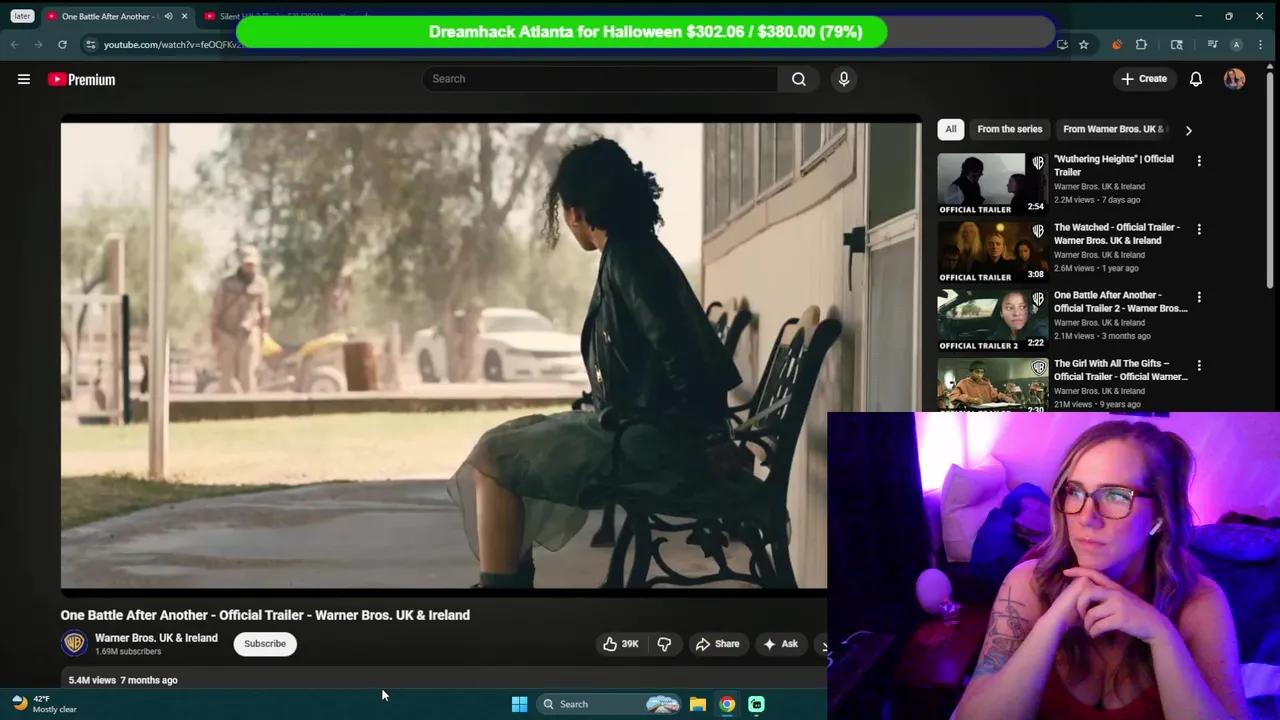
Task: Open the green app taskbar icon
Action: [x=756, y=704]
